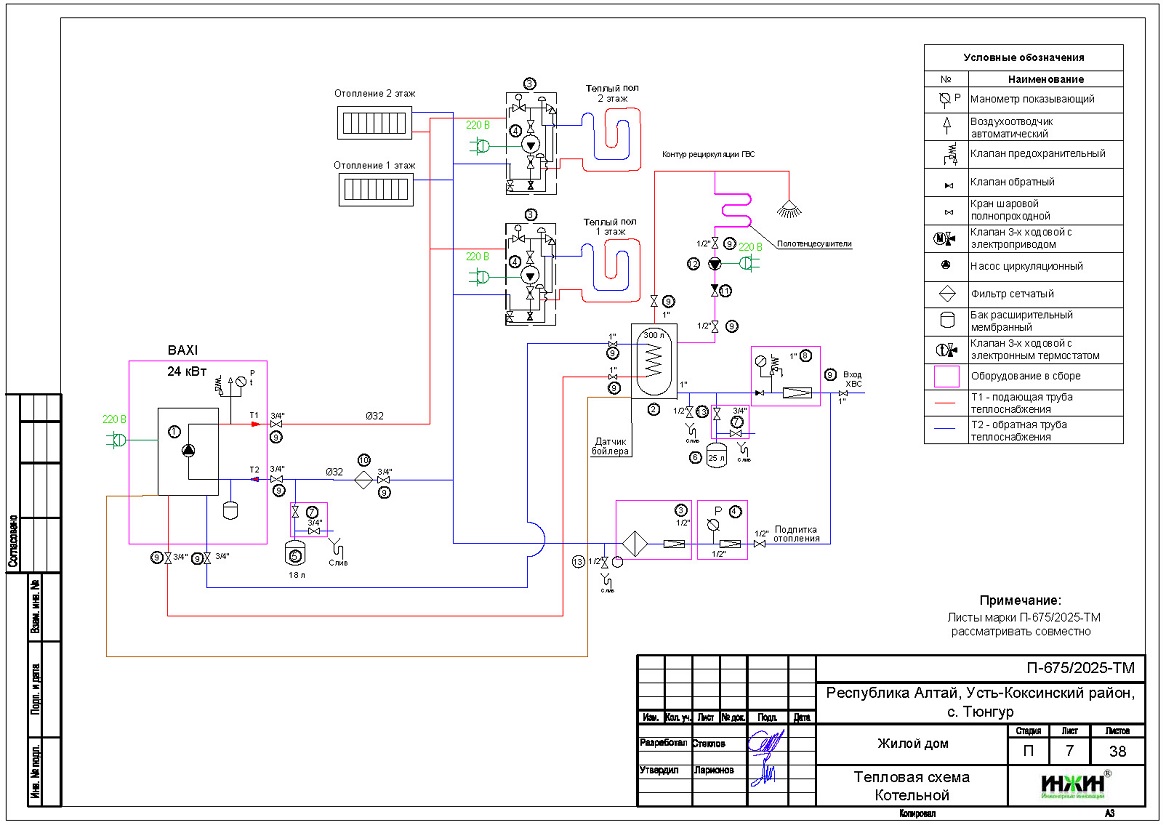Click the 'Тепловая схема Котельной' title cell
Screen dimensions: 1166x825
click(910, 786)
